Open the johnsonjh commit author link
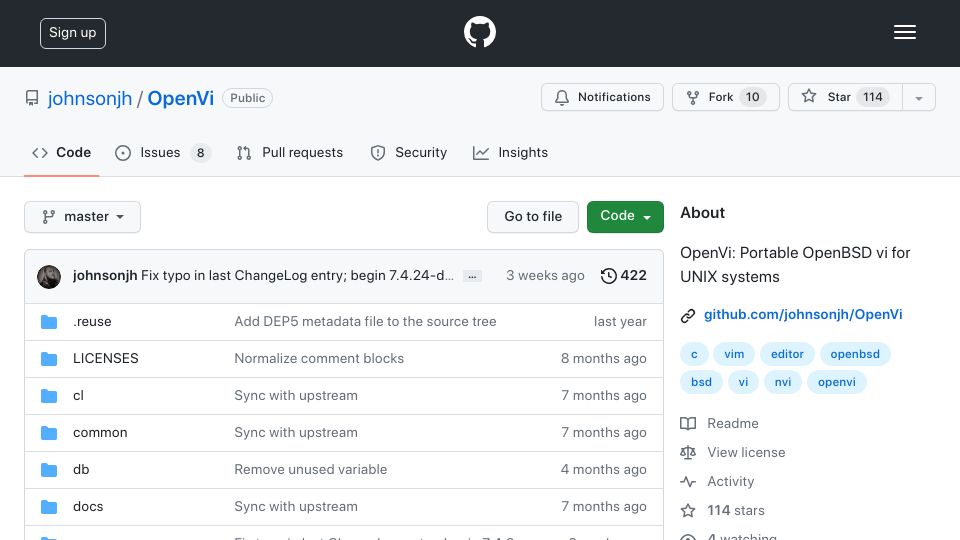960x540 pixels. coord(105,276)
